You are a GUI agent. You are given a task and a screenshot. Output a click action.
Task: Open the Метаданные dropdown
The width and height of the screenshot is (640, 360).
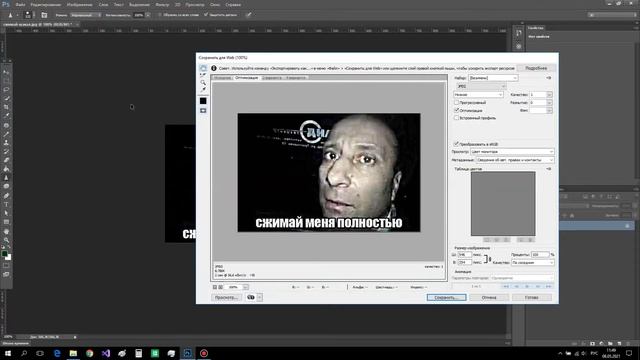515,160
